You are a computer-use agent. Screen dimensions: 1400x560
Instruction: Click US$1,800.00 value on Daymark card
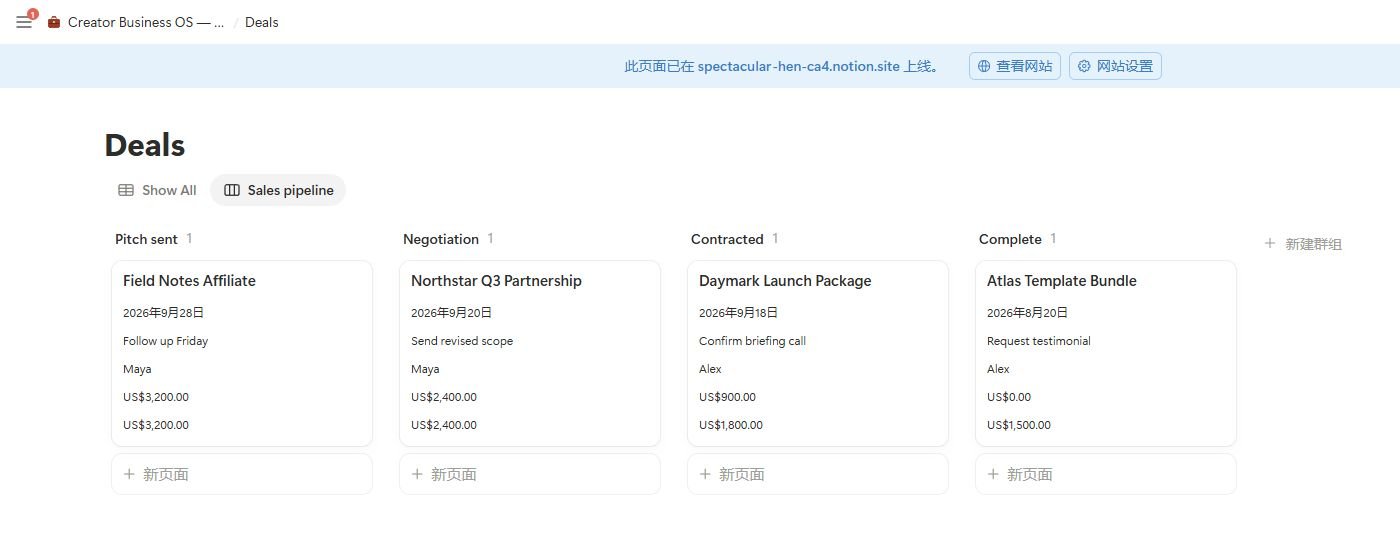(731, 425)
